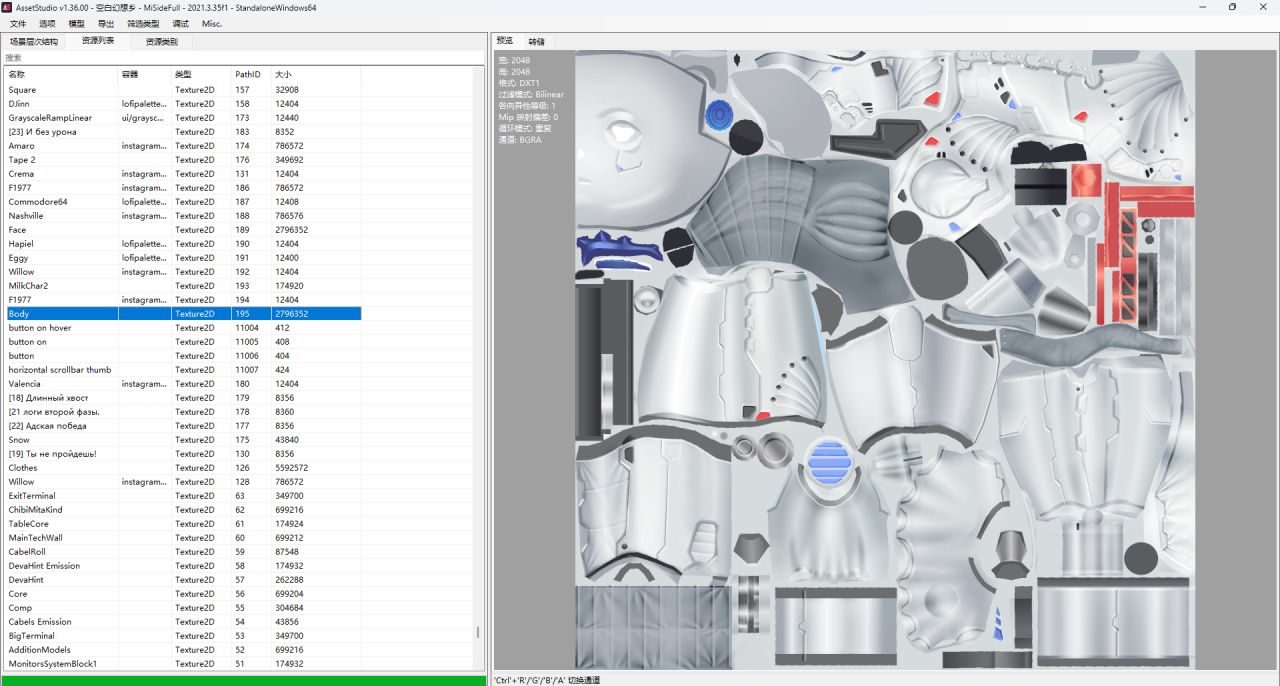Select the 'horizontal scrollbar thumb' asset row
This screenshot has height=686, width=1280.
click(x=183, y=370)
